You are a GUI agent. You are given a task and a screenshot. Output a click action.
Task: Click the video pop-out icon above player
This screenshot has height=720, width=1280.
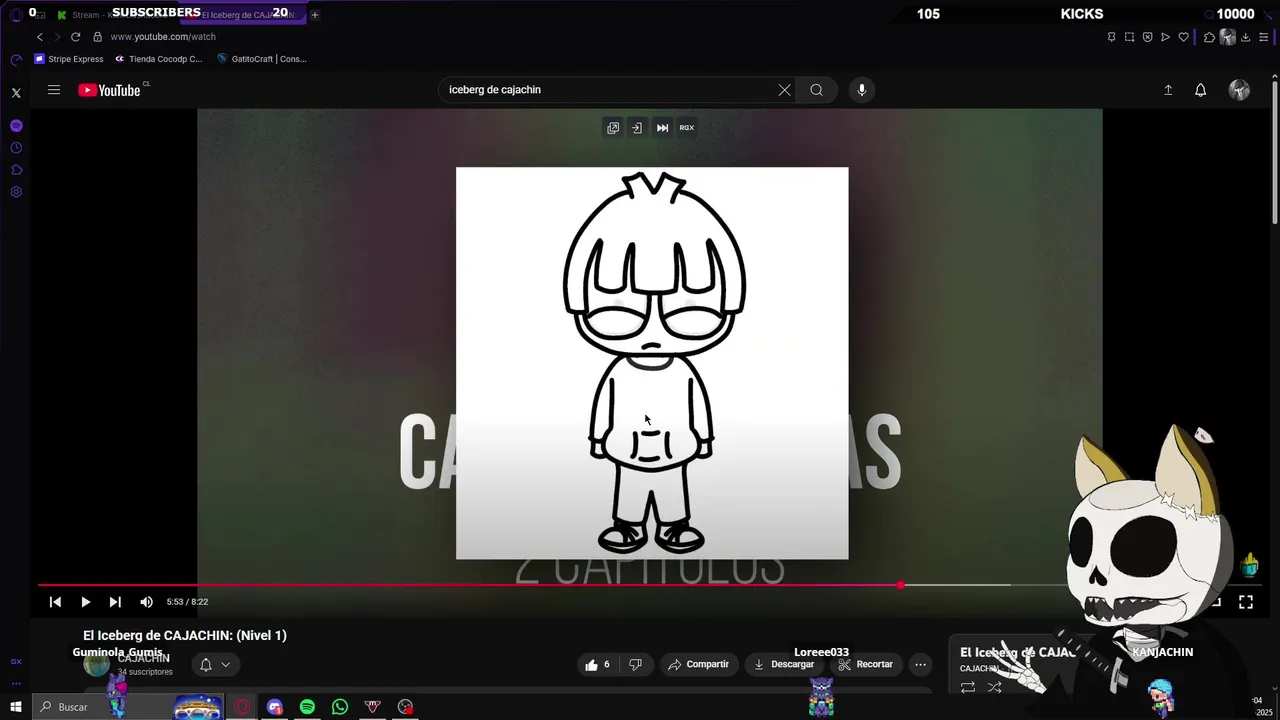(x=613, y=128)
